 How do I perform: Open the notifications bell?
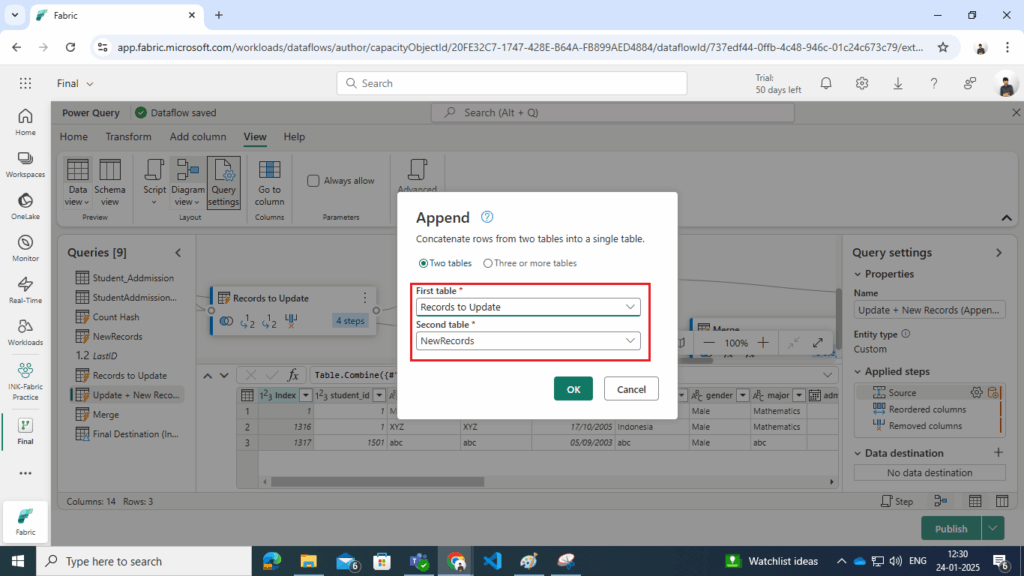pyautogui.click(x=826, y=83)
